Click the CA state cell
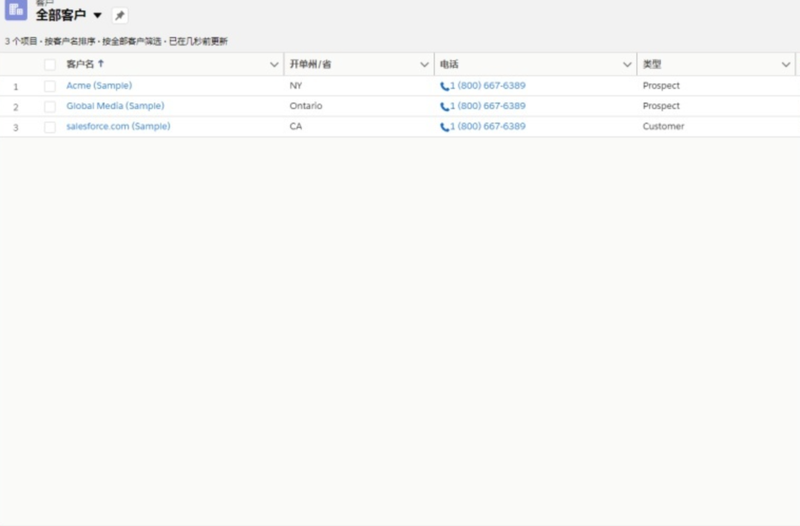The image size is (800, 526). pos(296,126)
